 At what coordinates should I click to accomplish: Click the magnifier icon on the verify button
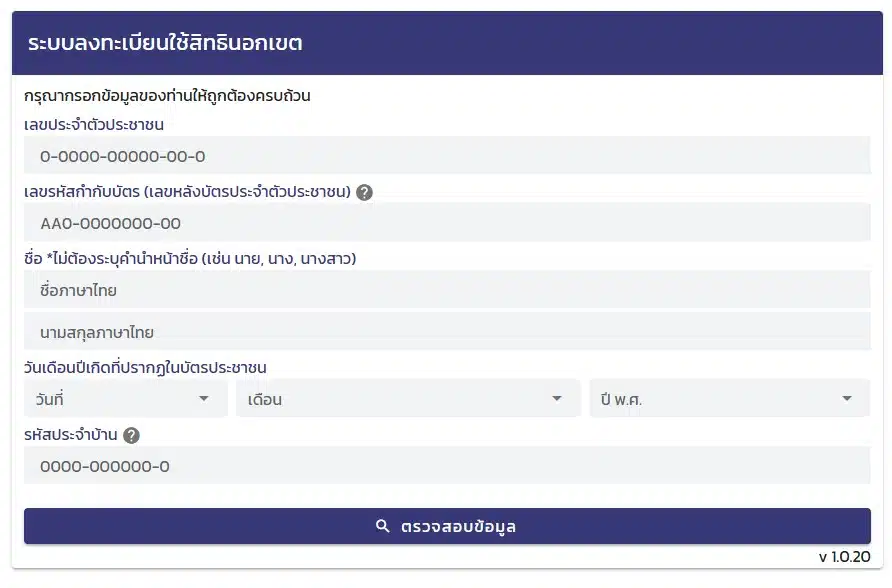click(x=381, y=525)
